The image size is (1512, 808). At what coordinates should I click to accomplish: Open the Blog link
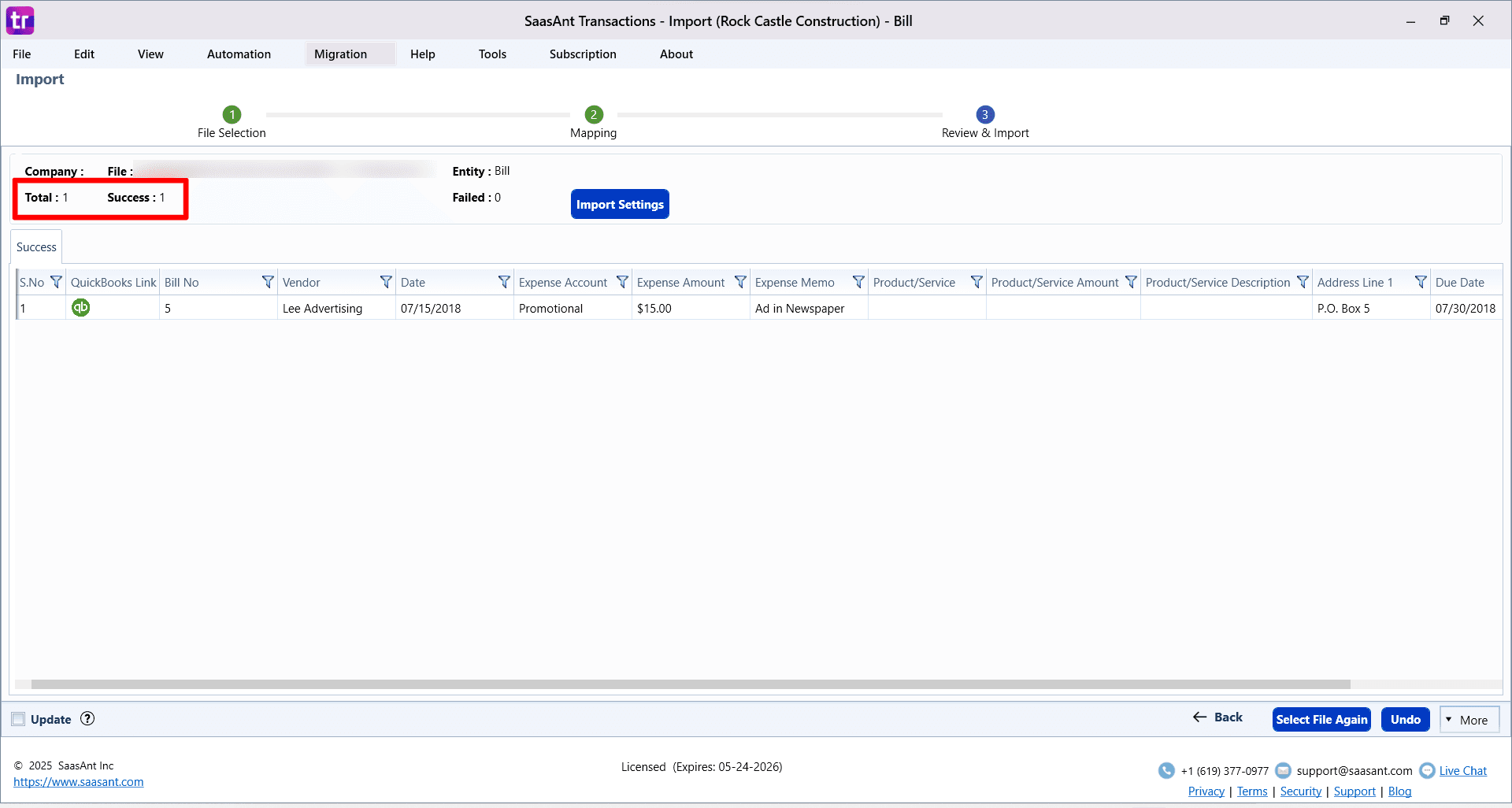point(1399,791)
